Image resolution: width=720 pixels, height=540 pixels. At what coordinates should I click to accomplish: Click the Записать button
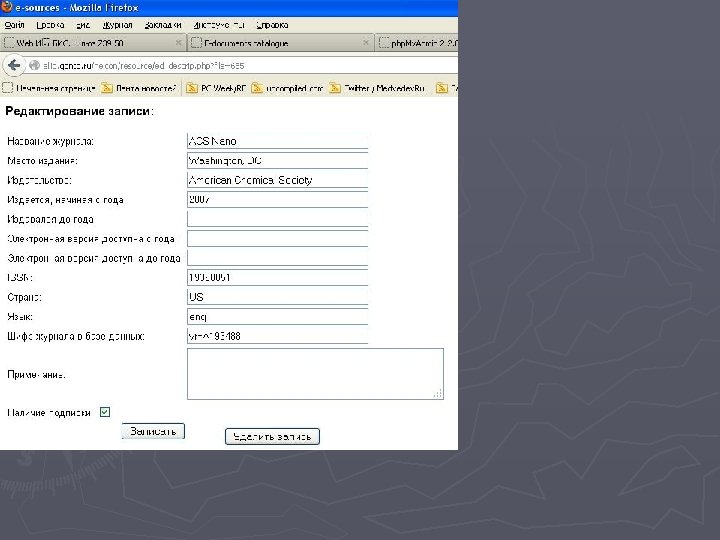[153, 431]
